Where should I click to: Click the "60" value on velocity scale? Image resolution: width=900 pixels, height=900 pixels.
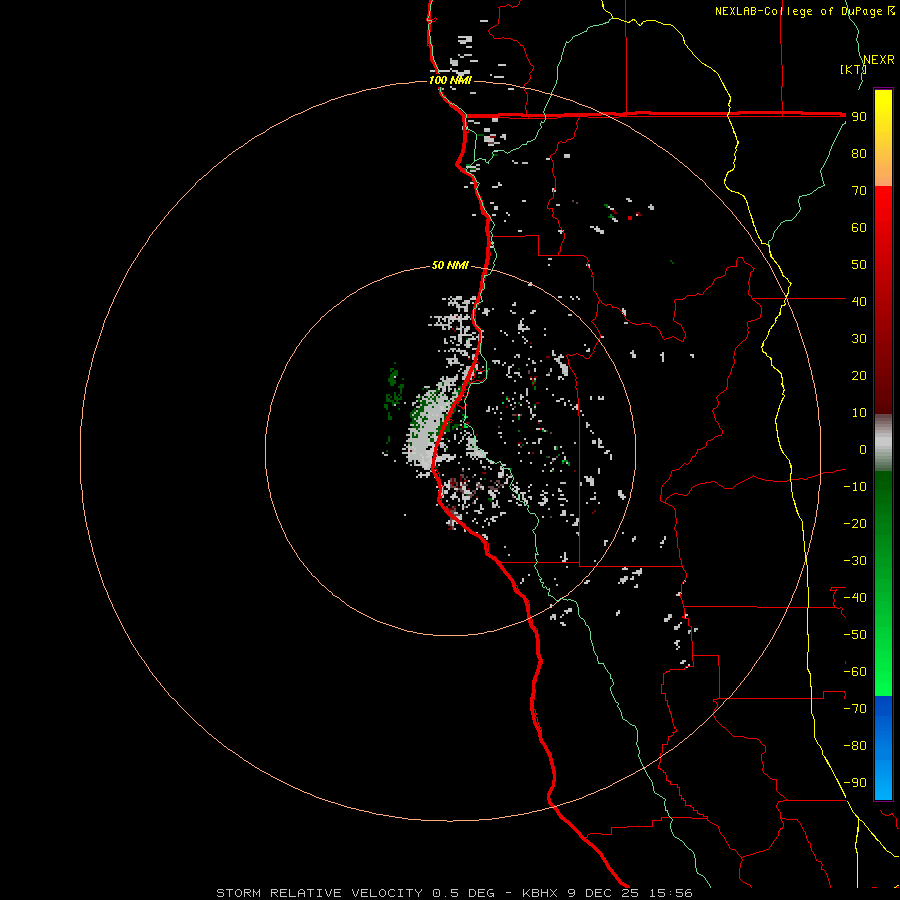(x=859, y=228)
